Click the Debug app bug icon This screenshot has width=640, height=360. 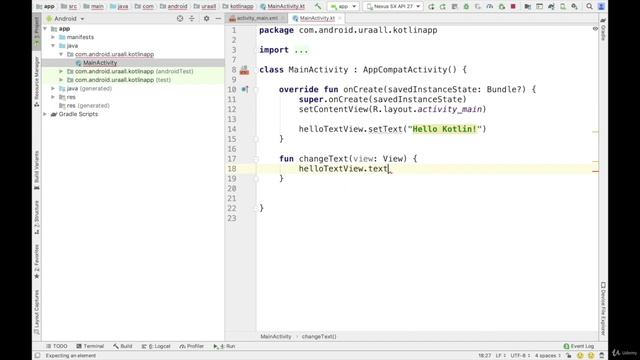tap(466, 7)
